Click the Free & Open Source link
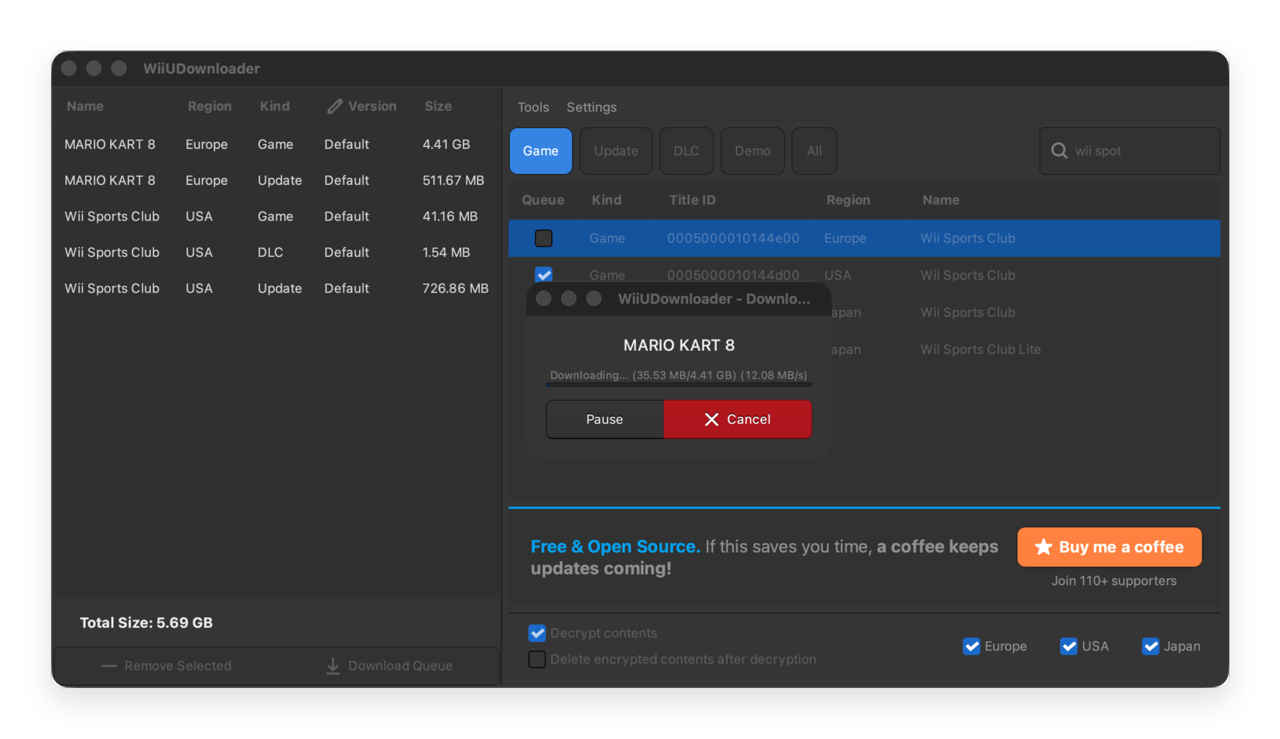This screenshot has height=739, width=1280. tap(615, 546)
